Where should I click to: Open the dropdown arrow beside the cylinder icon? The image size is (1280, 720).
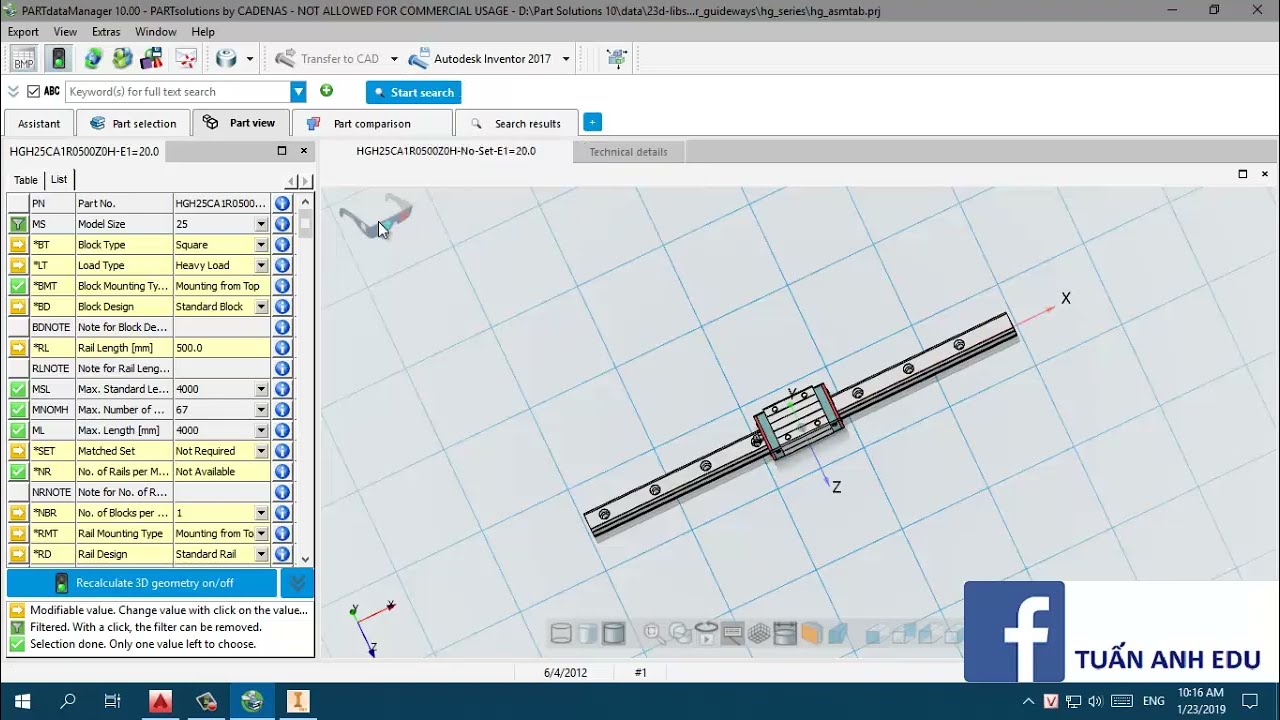(x=250, y=59)
